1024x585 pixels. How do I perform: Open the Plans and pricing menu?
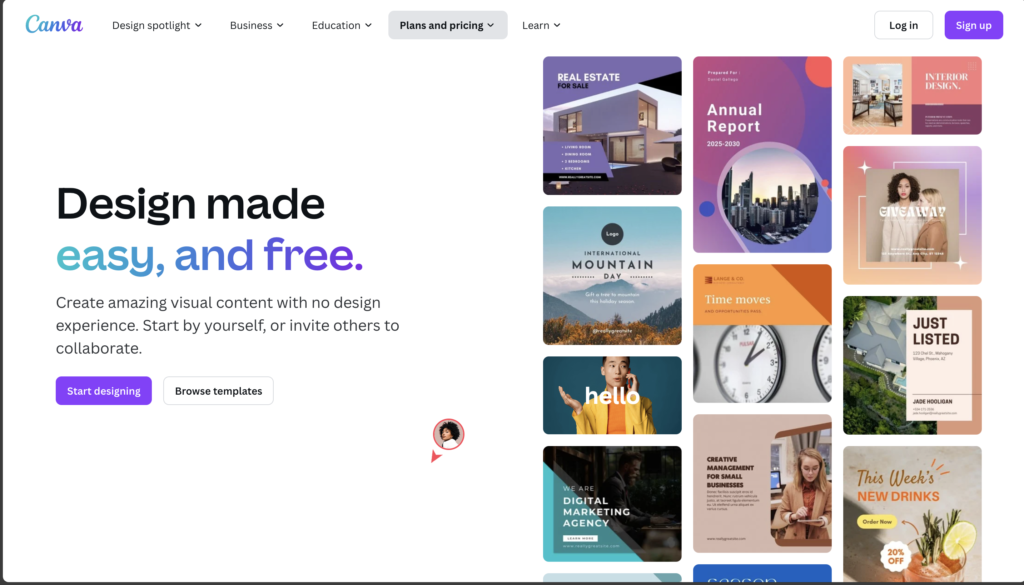click(447, 25)
